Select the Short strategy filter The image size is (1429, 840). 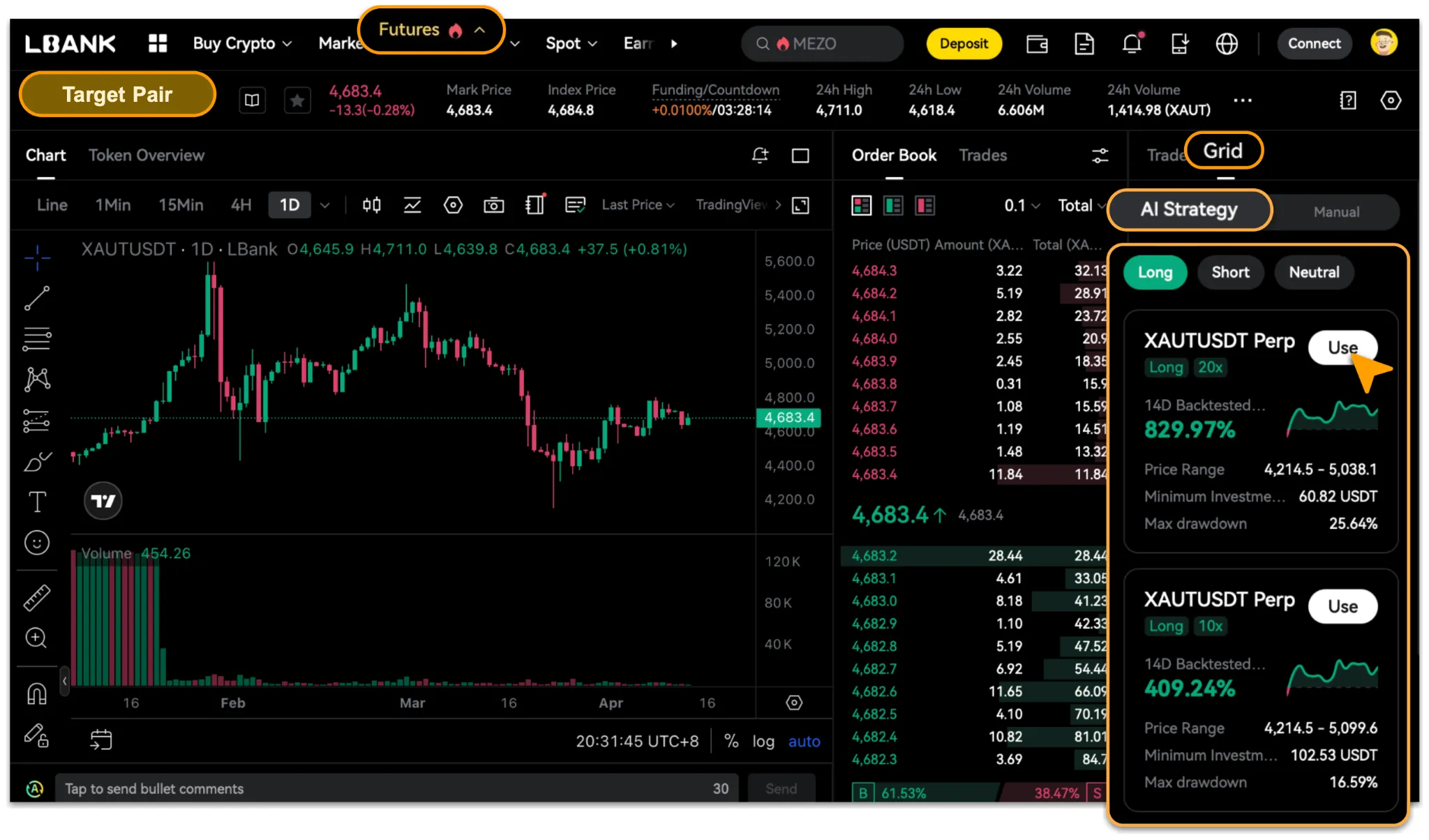coord(1230,273)
